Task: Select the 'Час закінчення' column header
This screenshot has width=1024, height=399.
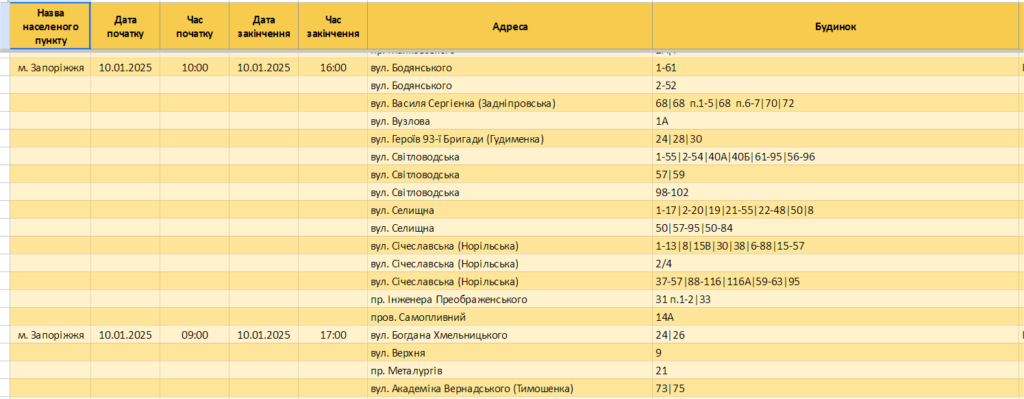Action: coord(333,25)
